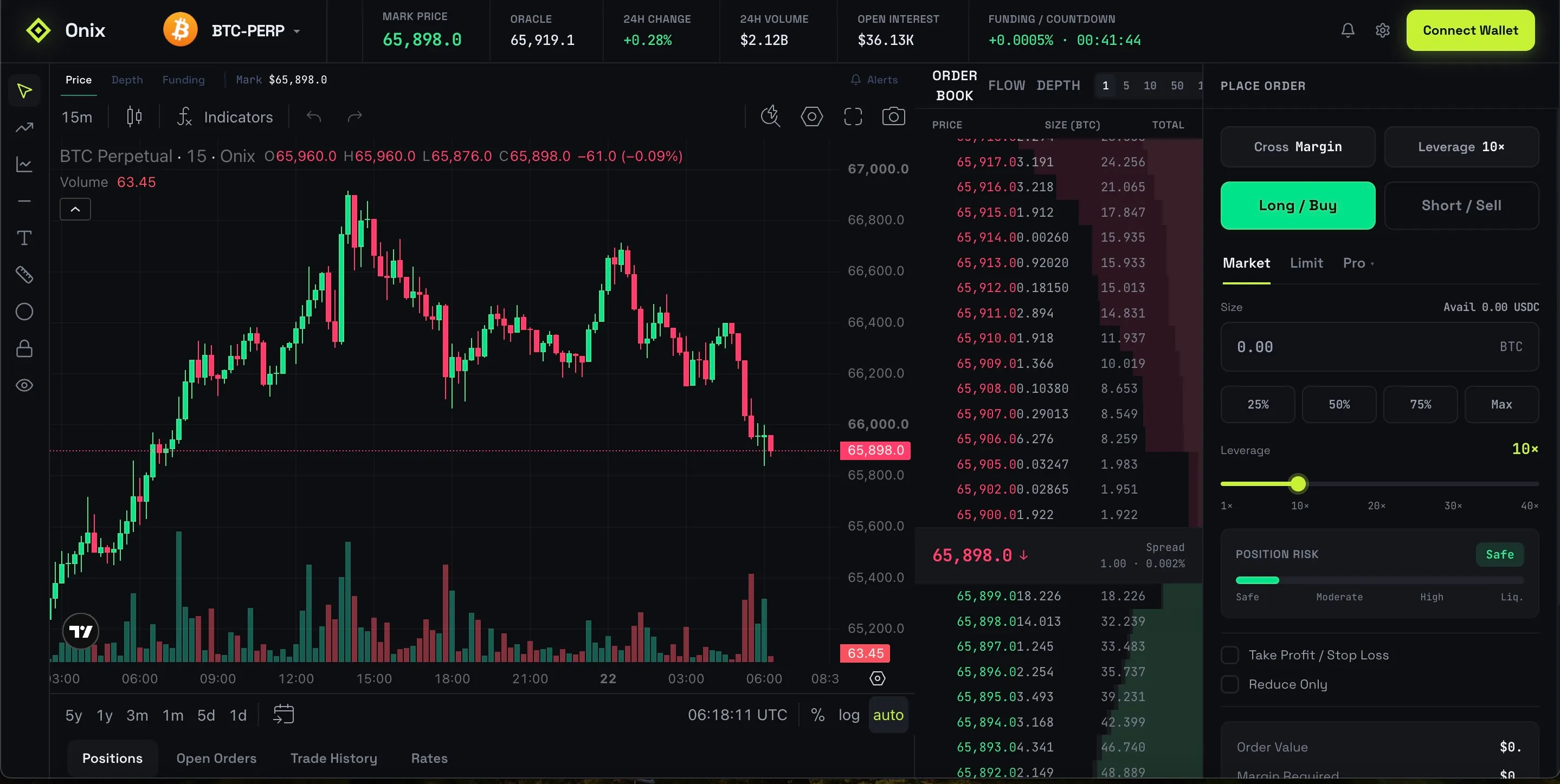This screenshot has width=1560, height=784.
Task: Switch to Depth chart tab
Action: tap(127, 80)
